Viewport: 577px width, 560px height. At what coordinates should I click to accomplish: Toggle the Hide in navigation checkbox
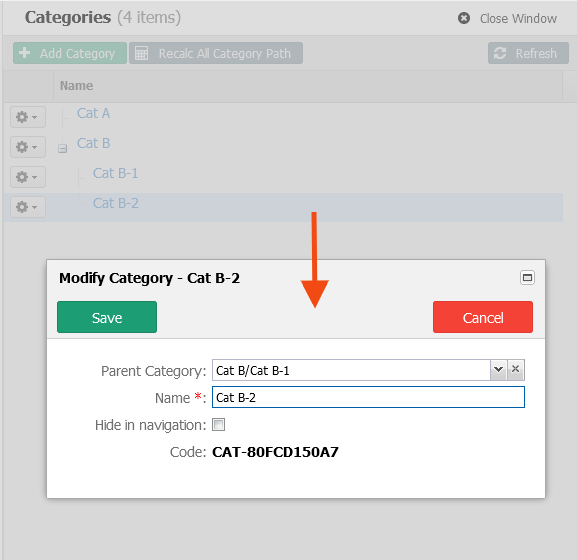pos(218,425)
